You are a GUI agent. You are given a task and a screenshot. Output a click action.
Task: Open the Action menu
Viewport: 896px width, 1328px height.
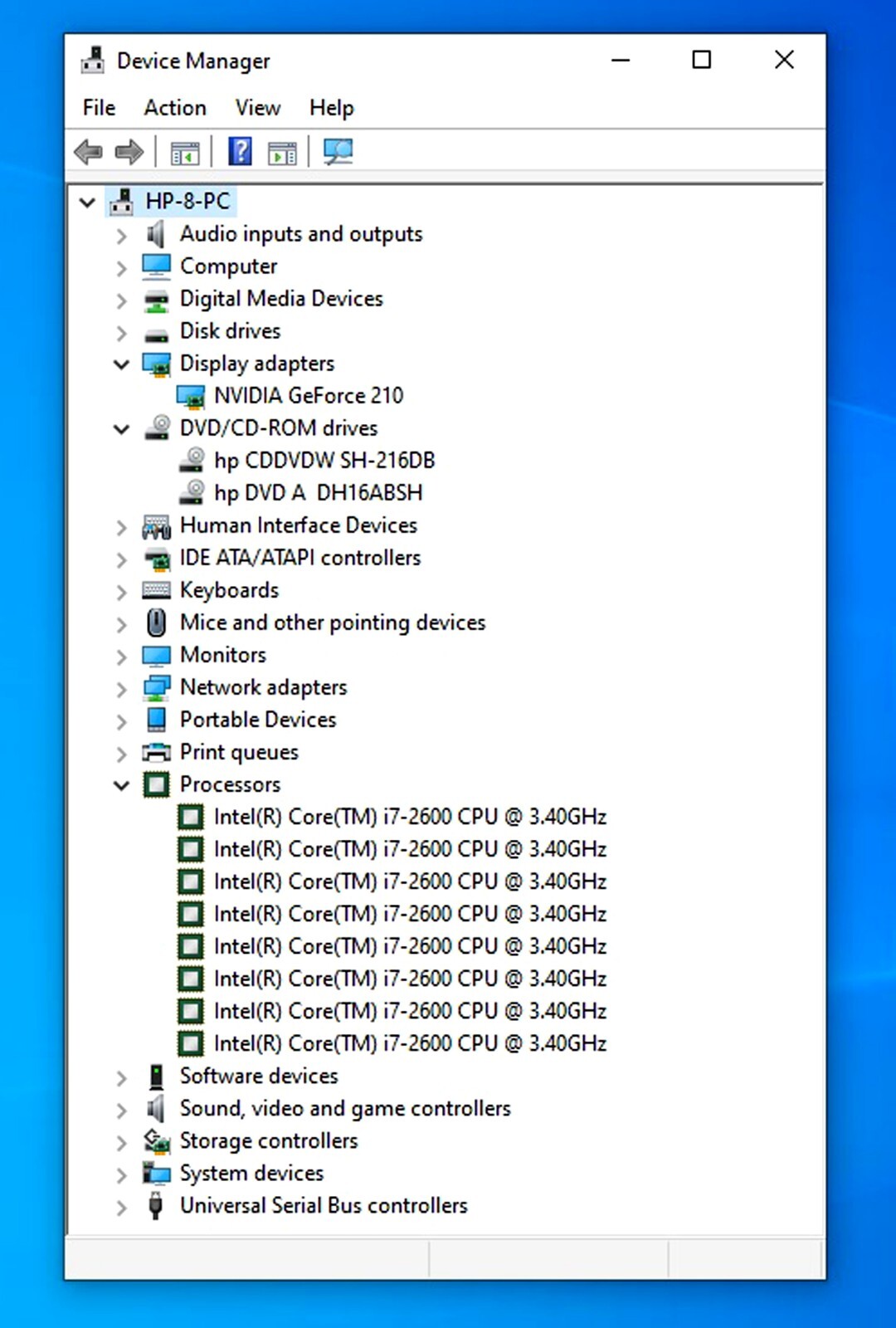coord(175,108)
